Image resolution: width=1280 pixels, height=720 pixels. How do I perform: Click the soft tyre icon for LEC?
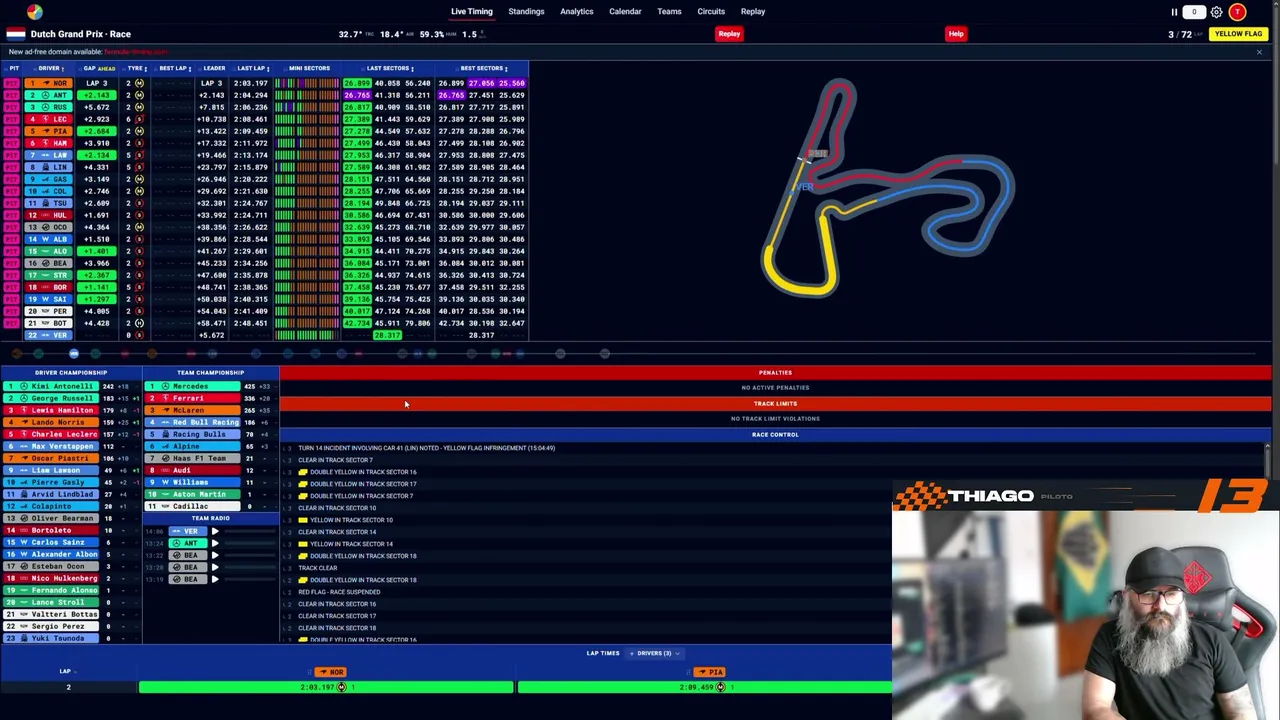pos(139,120)
